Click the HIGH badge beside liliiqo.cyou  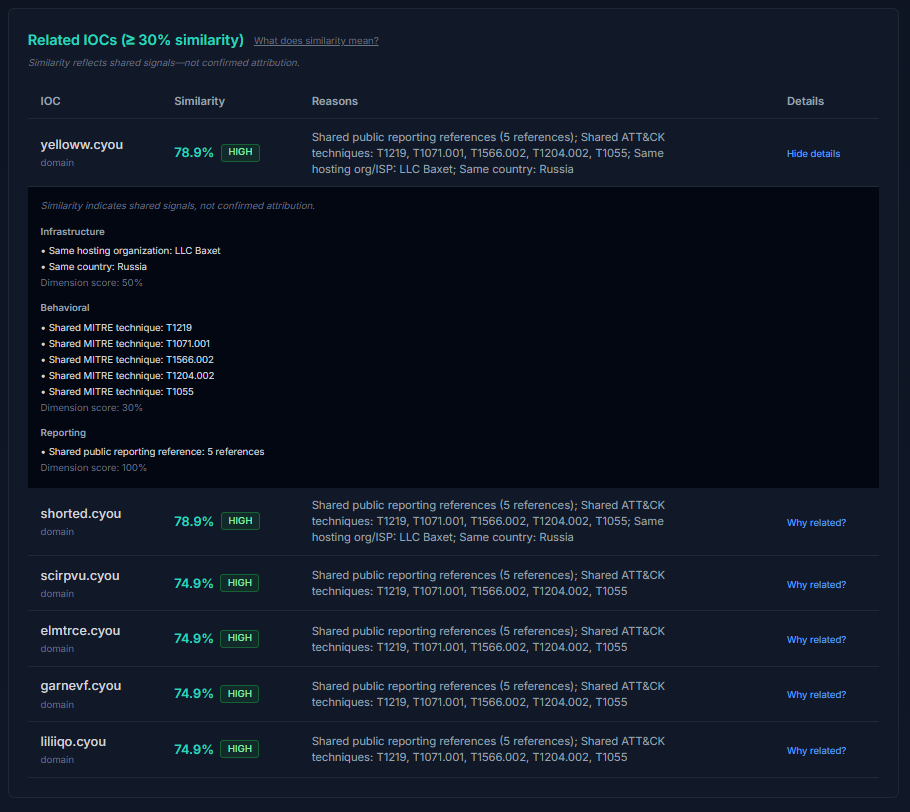click(240, 748)
